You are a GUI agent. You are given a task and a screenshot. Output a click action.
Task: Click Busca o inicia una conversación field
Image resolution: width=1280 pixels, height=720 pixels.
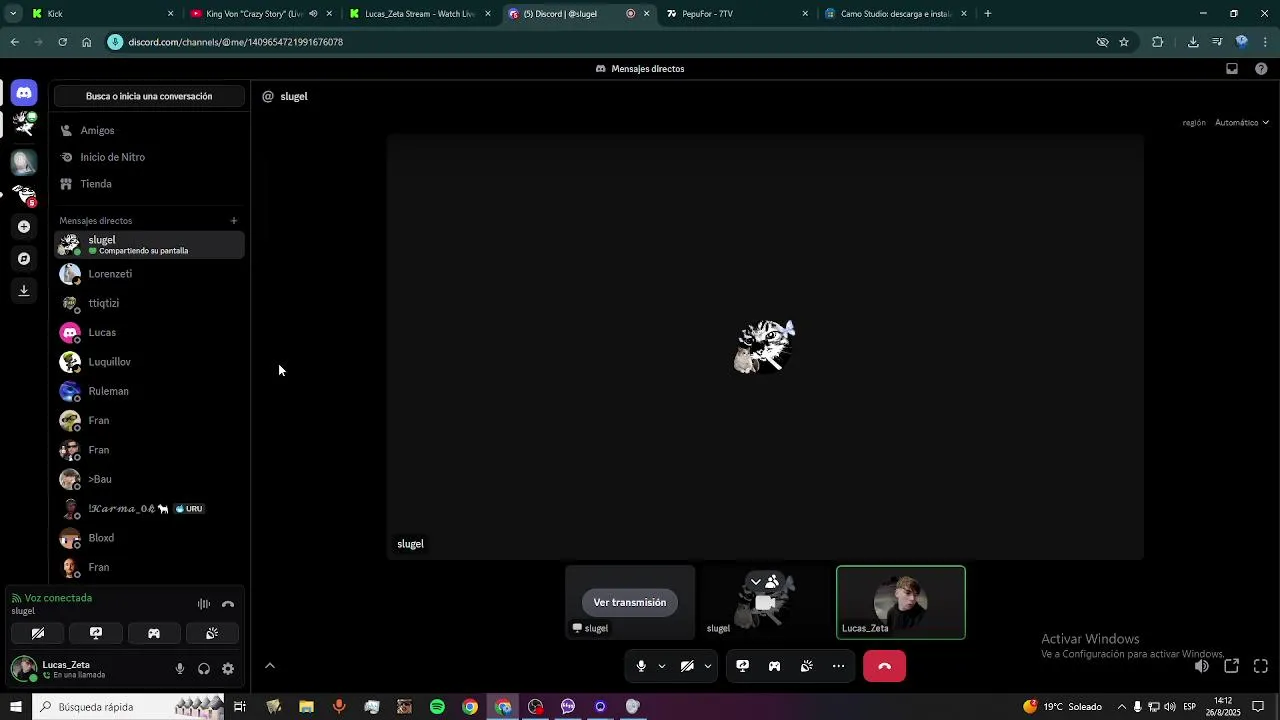coord(149,96)
